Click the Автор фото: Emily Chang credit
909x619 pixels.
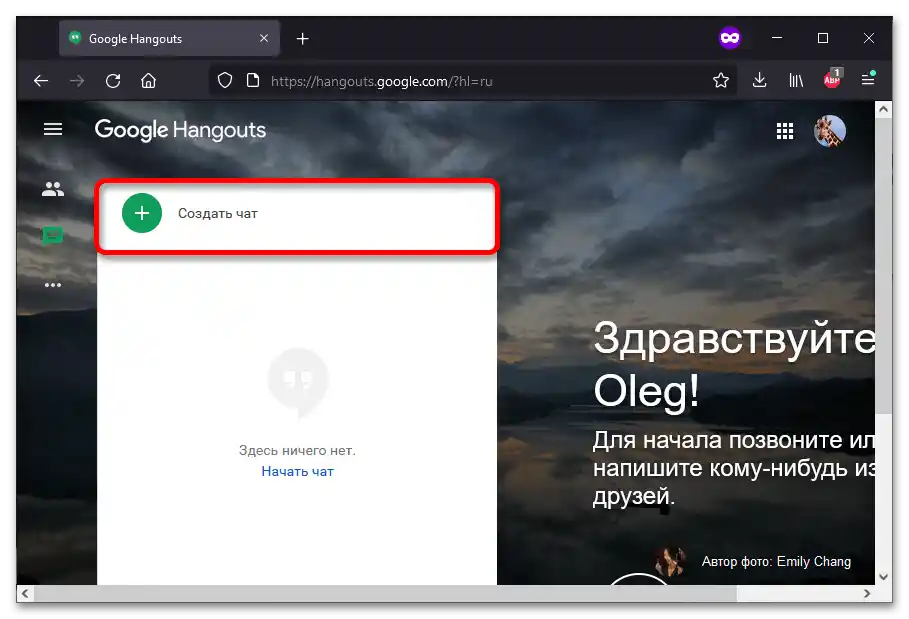[x=776, y=562]
